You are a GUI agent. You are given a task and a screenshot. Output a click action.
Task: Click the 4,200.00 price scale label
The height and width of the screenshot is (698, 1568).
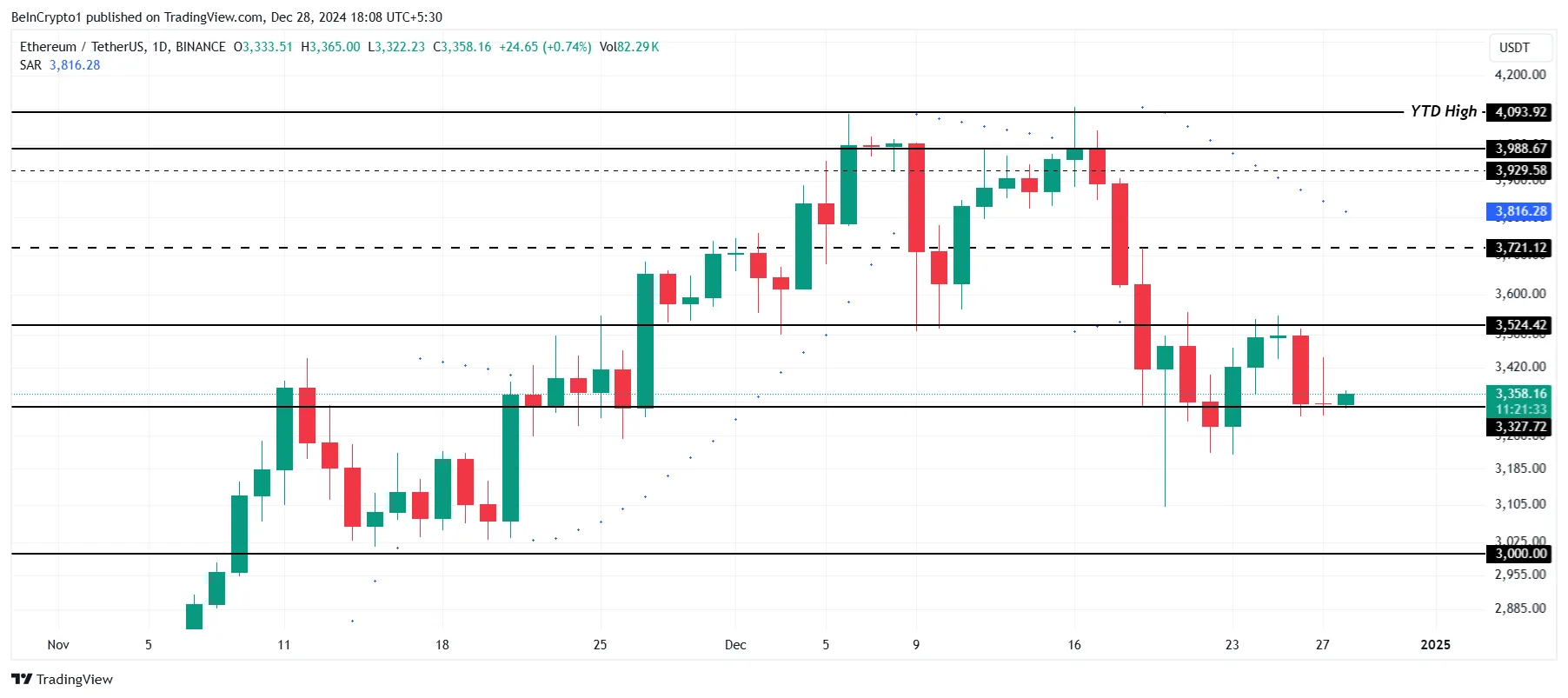coord(1520,75)
